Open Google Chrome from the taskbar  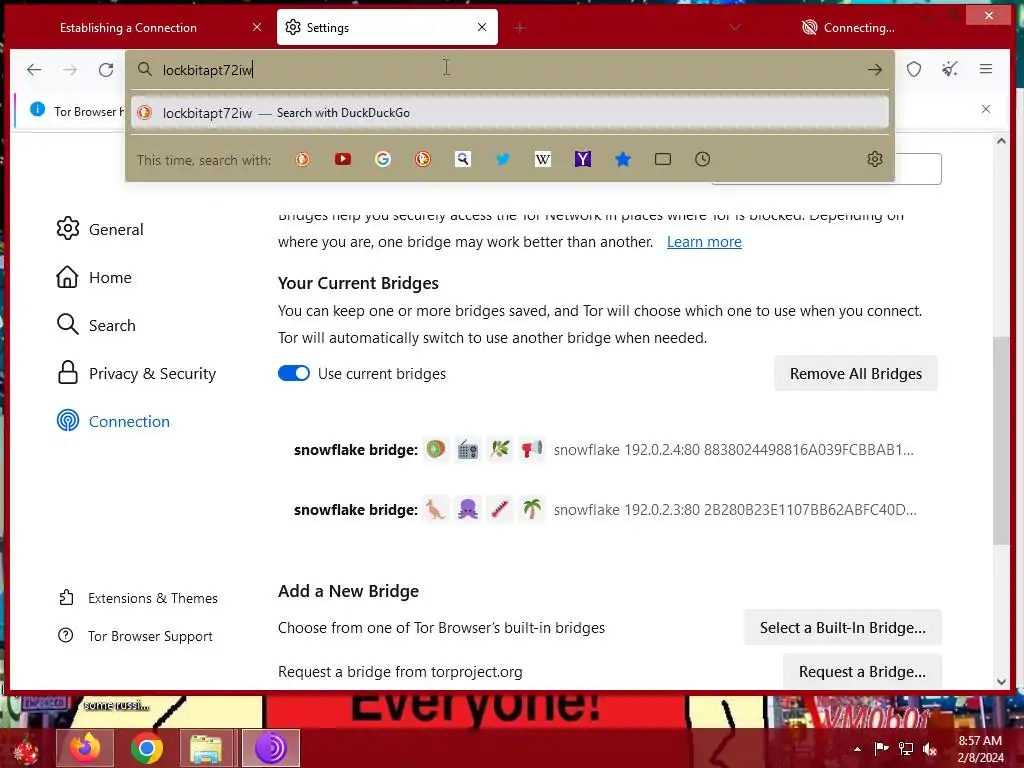click(147, 748)
